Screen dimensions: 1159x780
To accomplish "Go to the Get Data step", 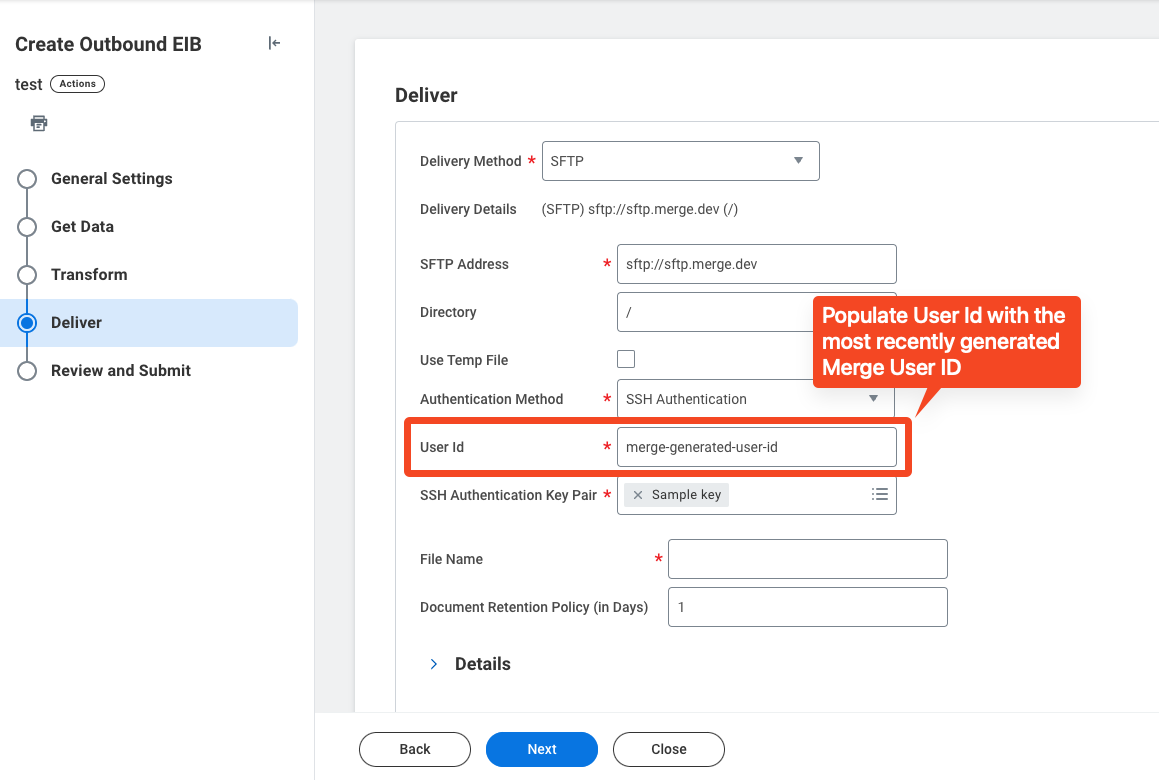I will 82,227.
